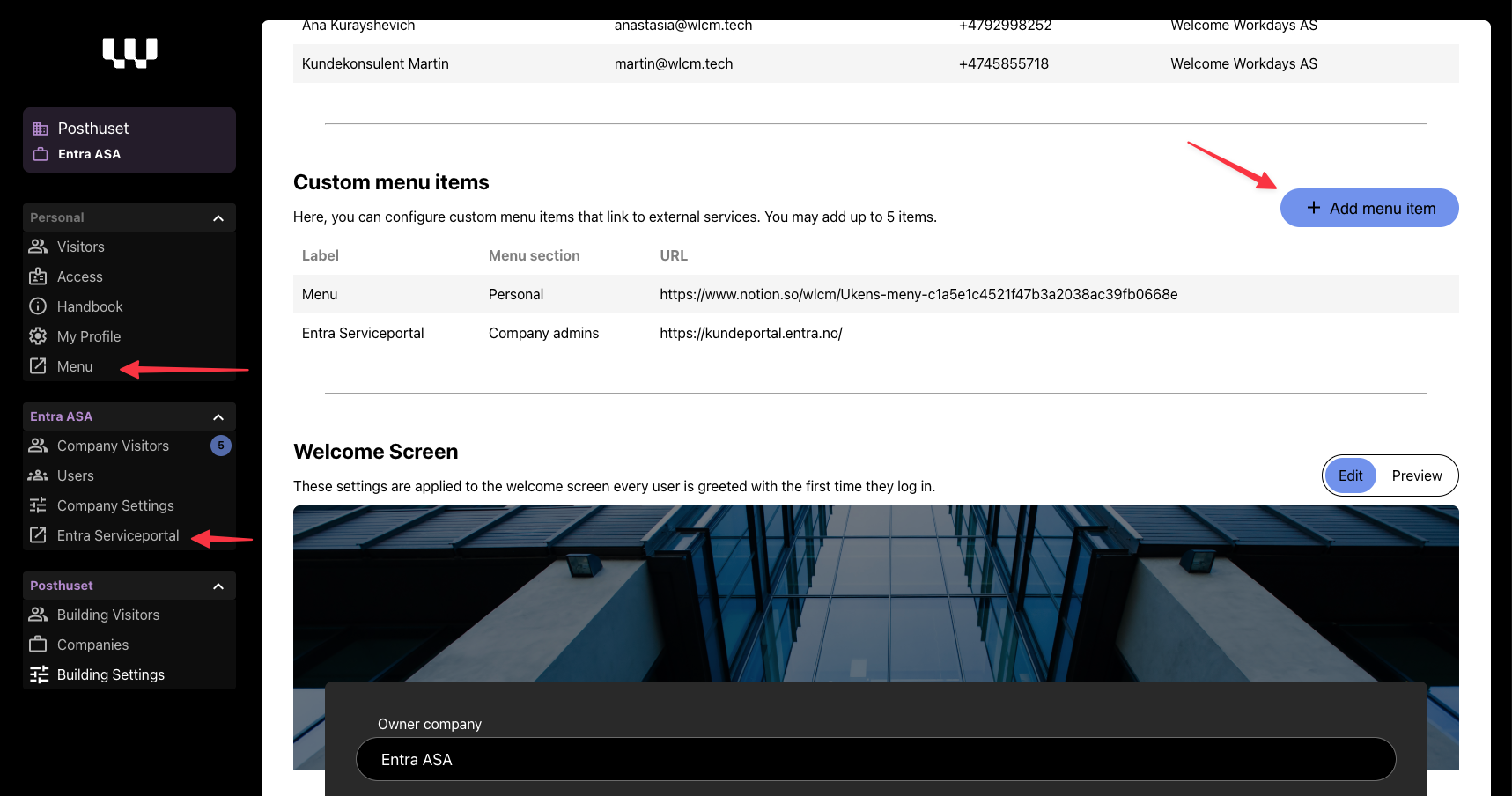This screenshot has width=1512, height=796.
Task: Click the Add menu item button
Action: (1368, 208)
